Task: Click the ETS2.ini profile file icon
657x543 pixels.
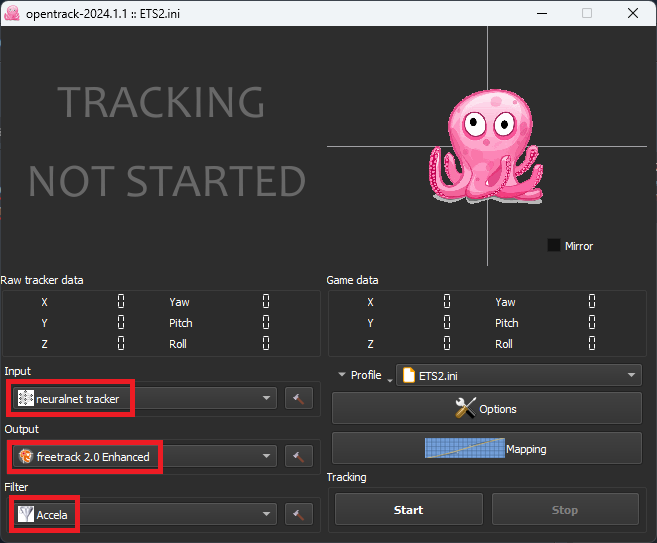Action: [409, 375]
